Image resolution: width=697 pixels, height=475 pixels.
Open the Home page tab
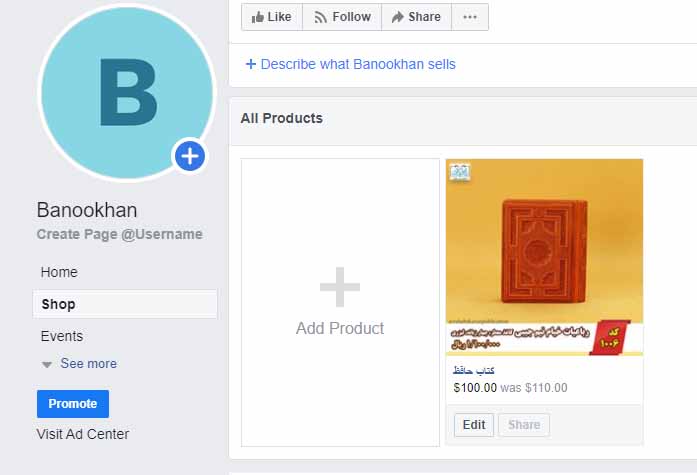coord(59,272)
